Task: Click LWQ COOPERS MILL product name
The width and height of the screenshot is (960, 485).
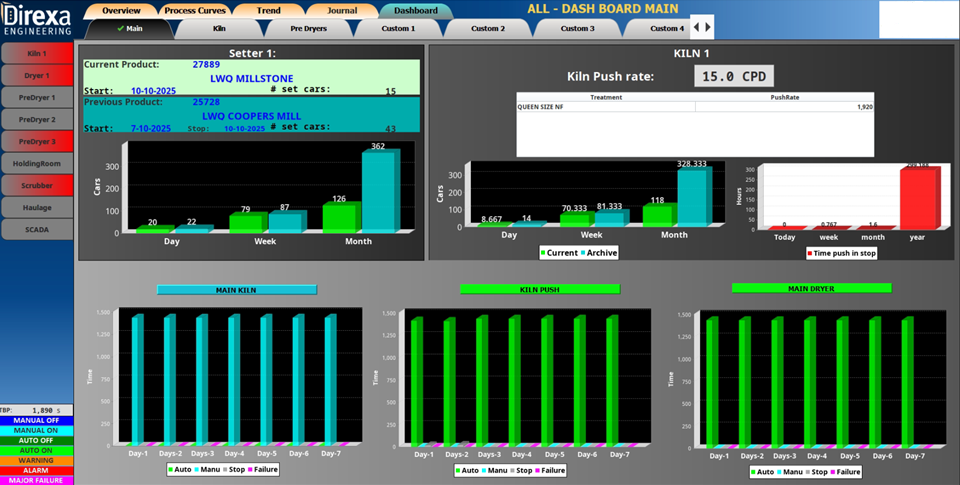Action: pyautogui.click(x=252, y=116)
